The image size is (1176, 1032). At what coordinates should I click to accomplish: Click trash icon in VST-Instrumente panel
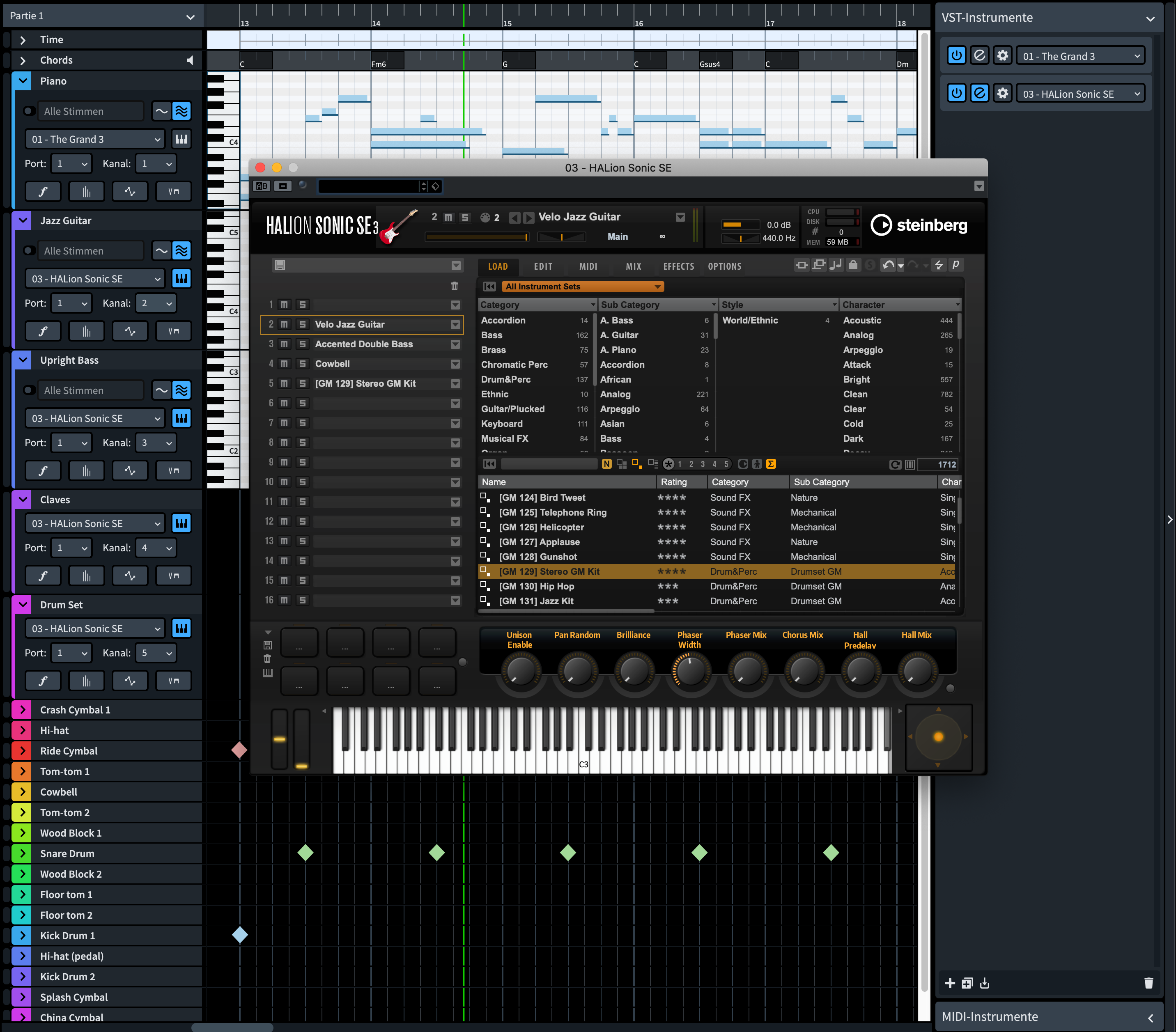click(1148, 983)
